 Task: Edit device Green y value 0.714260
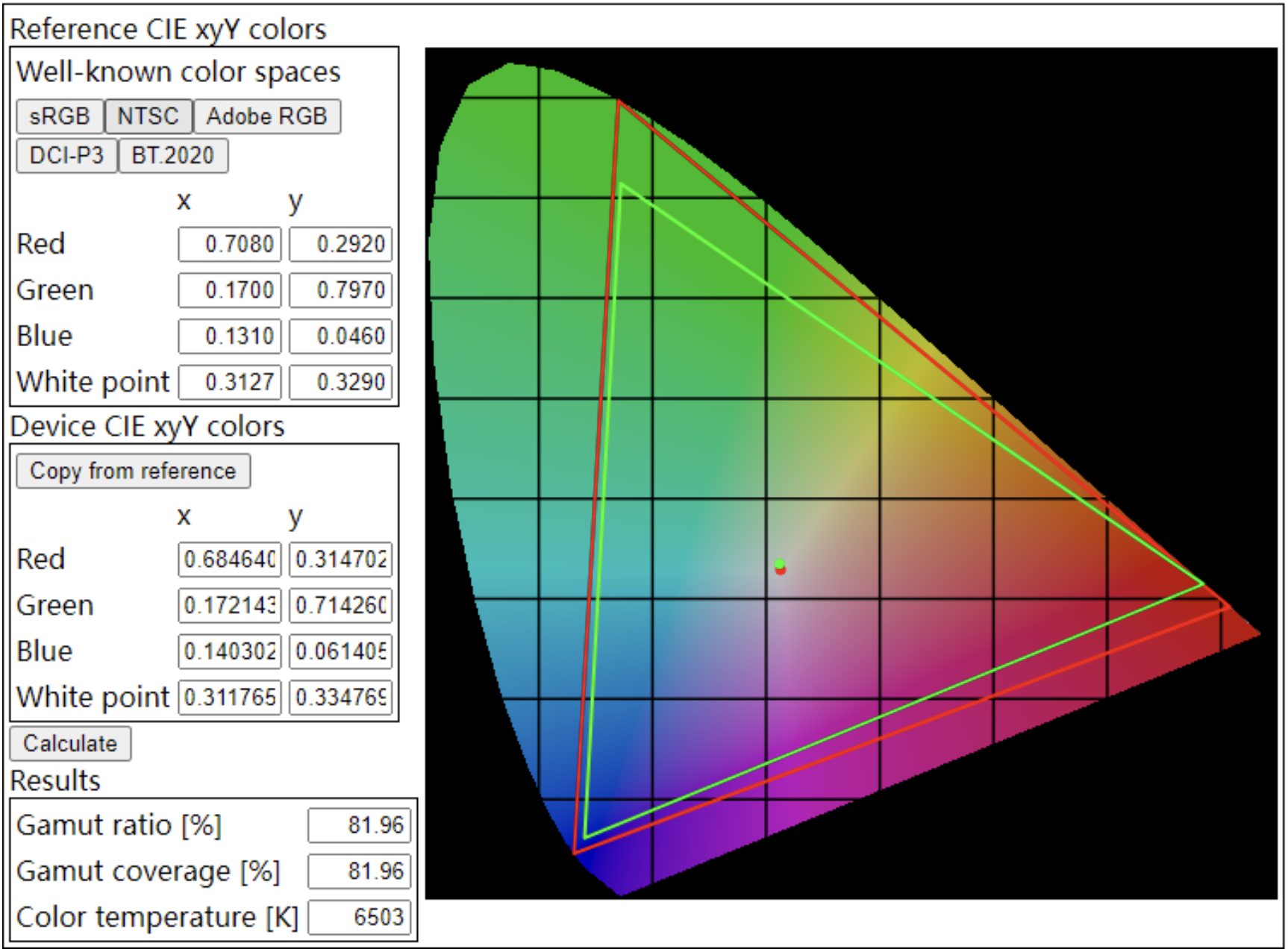341,606
